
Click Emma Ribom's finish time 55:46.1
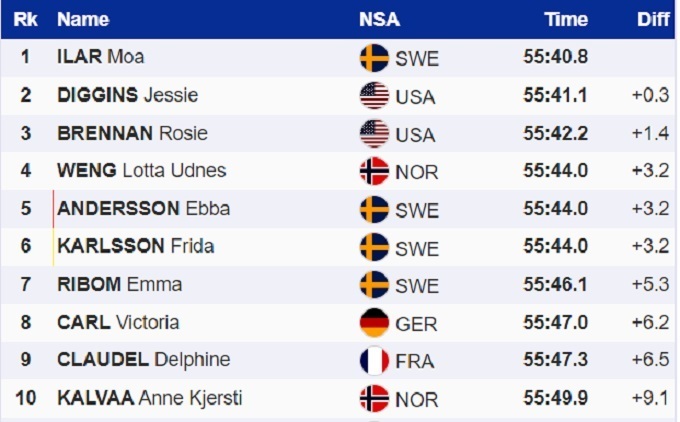click(555, 285)
